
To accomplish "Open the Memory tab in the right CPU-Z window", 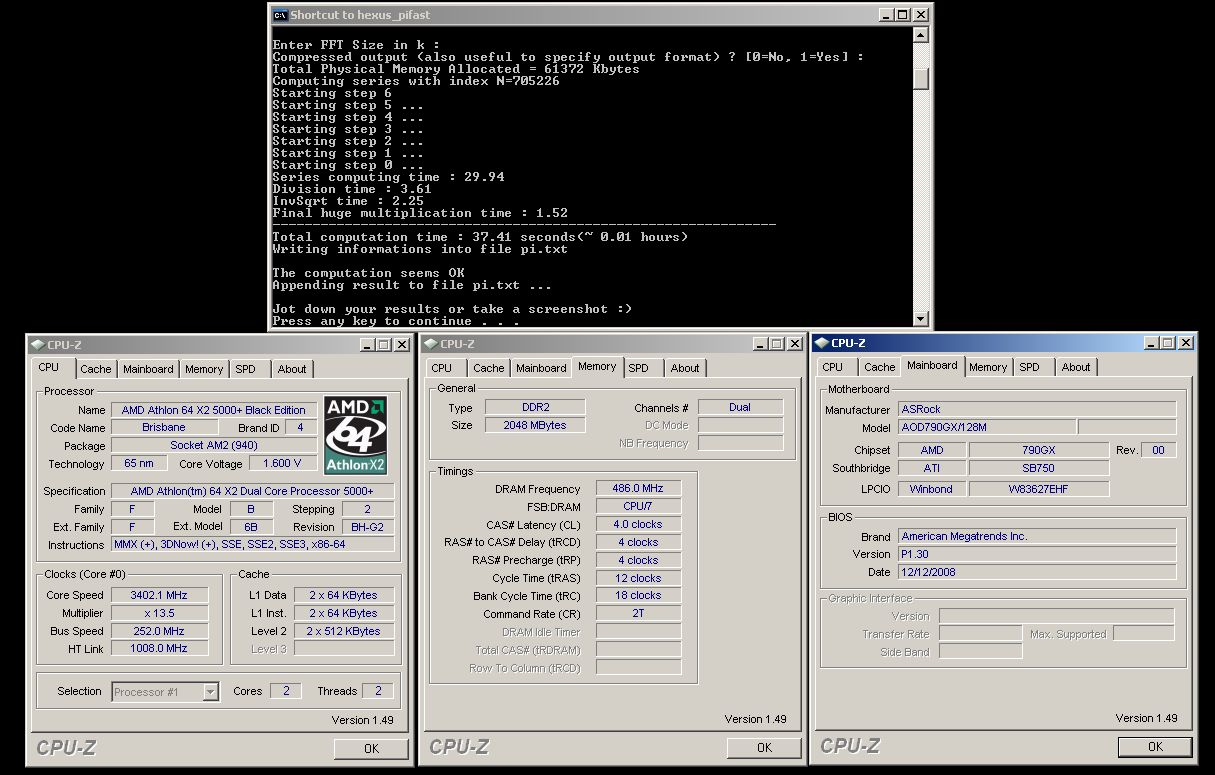I will pyautogui.click(x=988, y=367).
